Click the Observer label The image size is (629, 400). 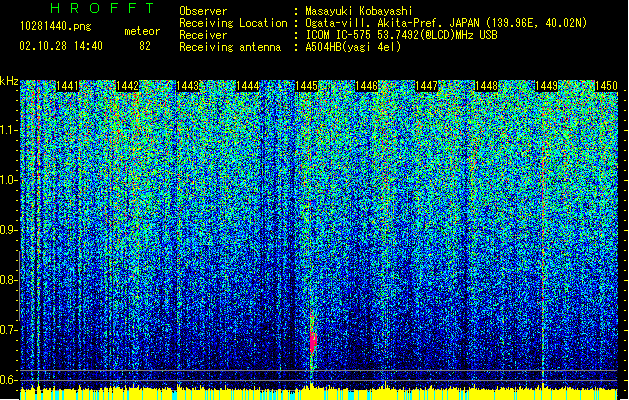click(x=203, y=11)
